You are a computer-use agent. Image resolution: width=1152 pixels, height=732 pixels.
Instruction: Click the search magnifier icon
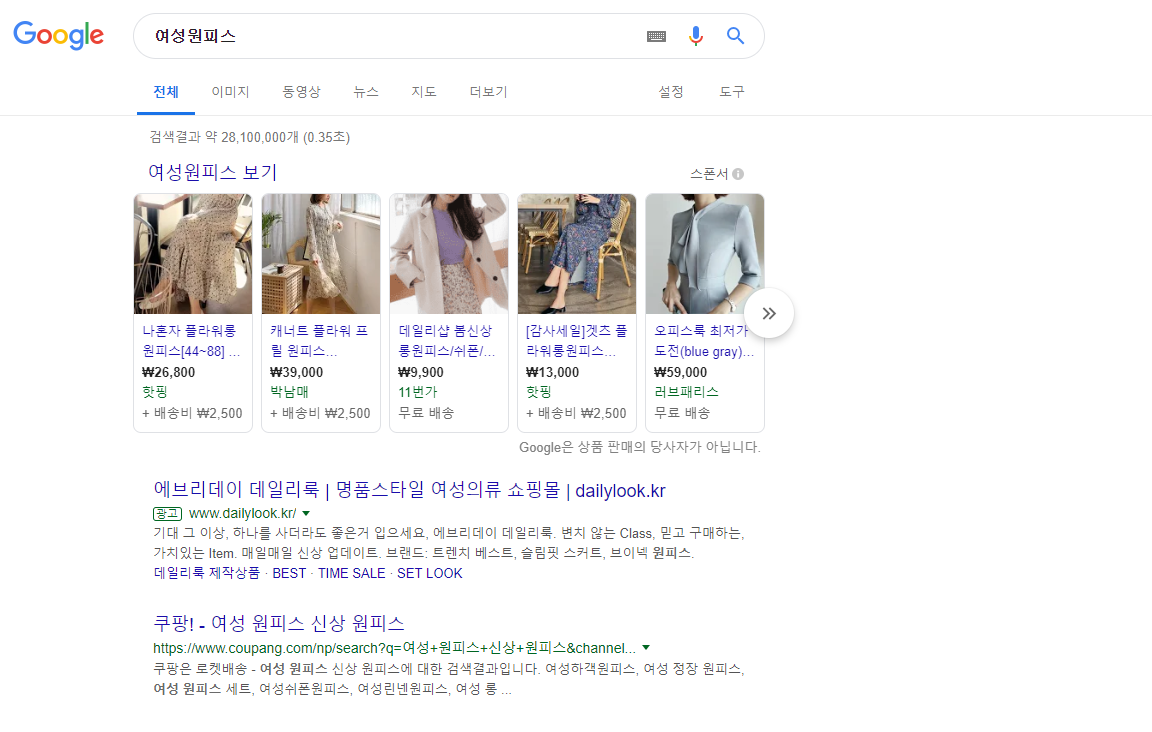(x=735, y=35)
